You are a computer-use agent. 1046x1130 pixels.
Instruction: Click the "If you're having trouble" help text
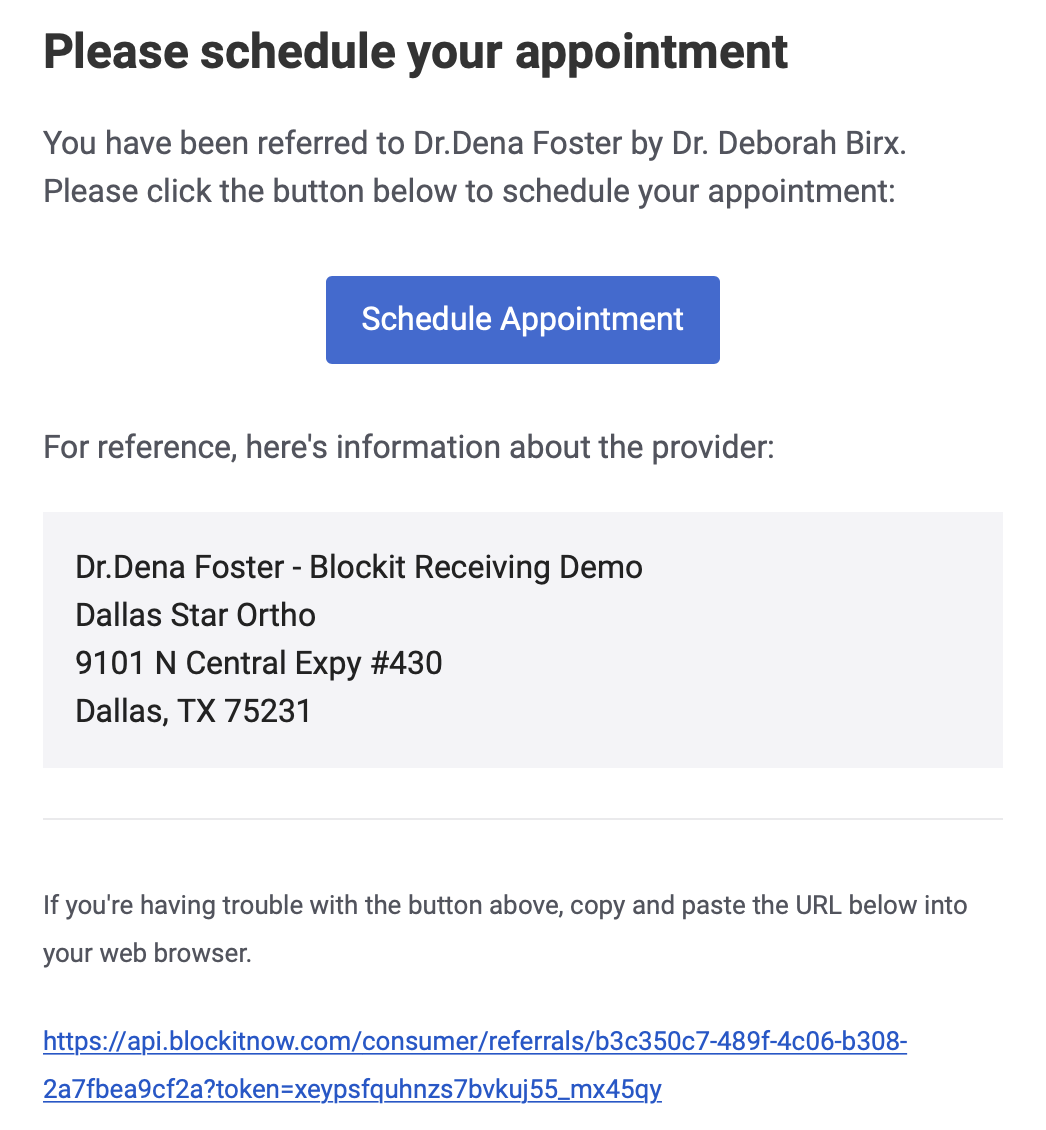505,905
